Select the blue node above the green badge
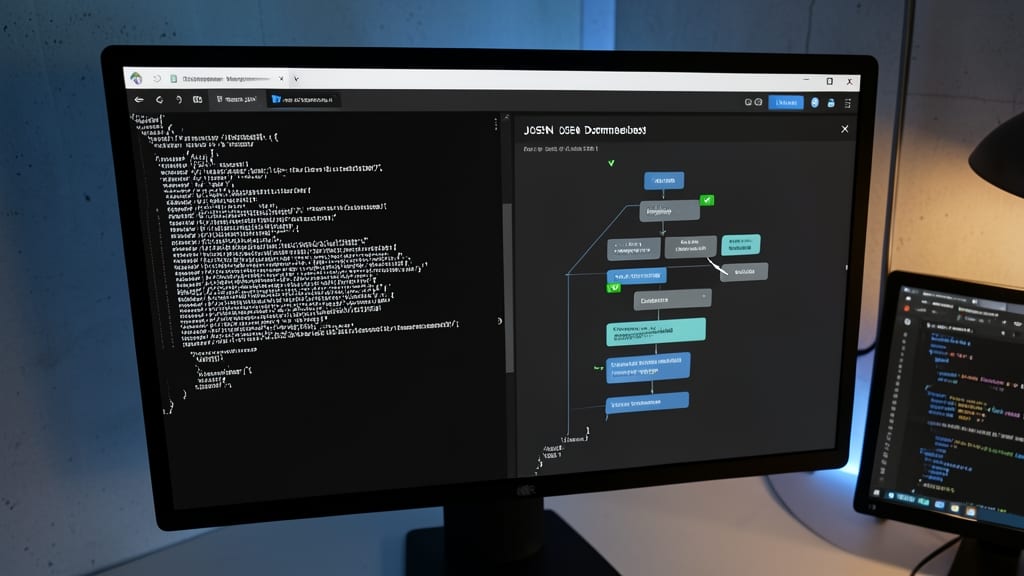Screen dimensions: 1024x576 [x=637, y=276]
